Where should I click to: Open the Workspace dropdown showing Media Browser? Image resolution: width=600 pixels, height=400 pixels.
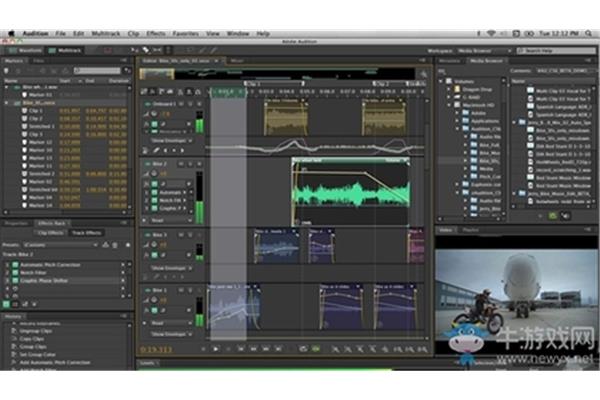point(484,51)
